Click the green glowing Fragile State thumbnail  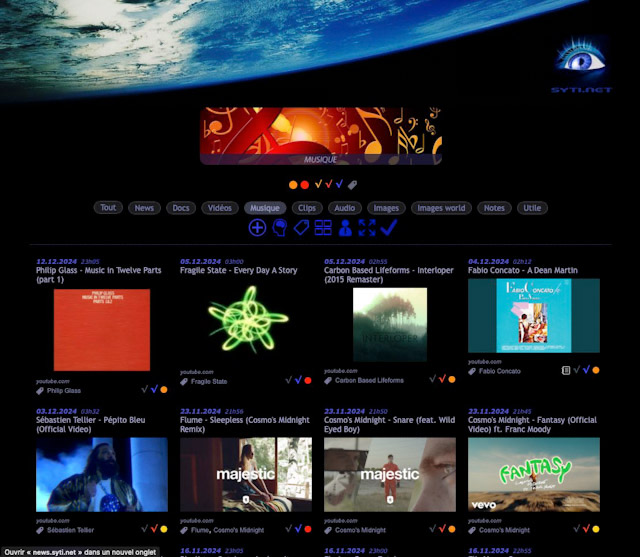(x=248, y=319)
